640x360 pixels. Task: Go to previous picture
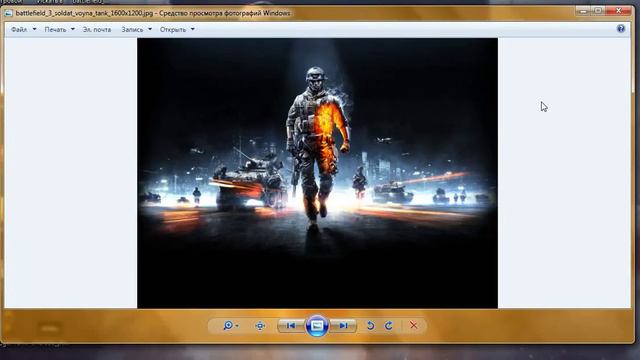click(x=291, y=326)
